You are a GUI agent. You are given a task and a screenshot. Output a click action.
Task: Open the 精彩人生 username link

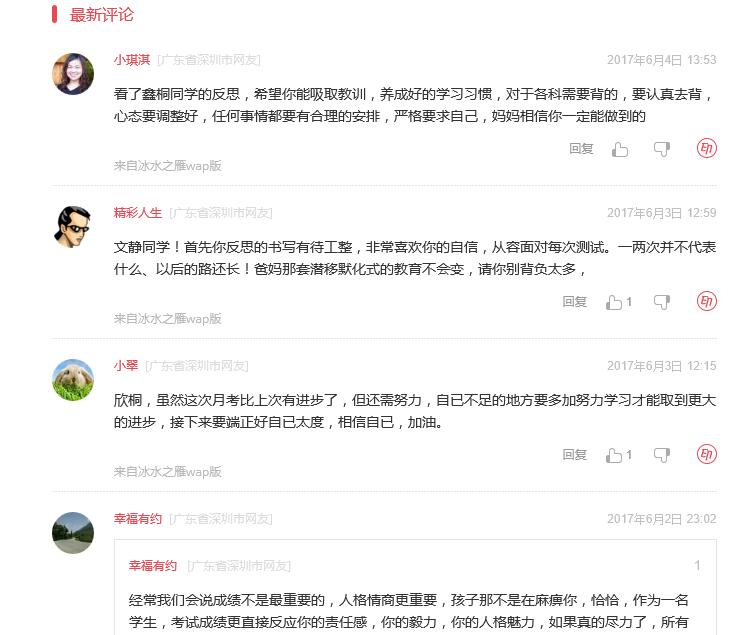138,213
